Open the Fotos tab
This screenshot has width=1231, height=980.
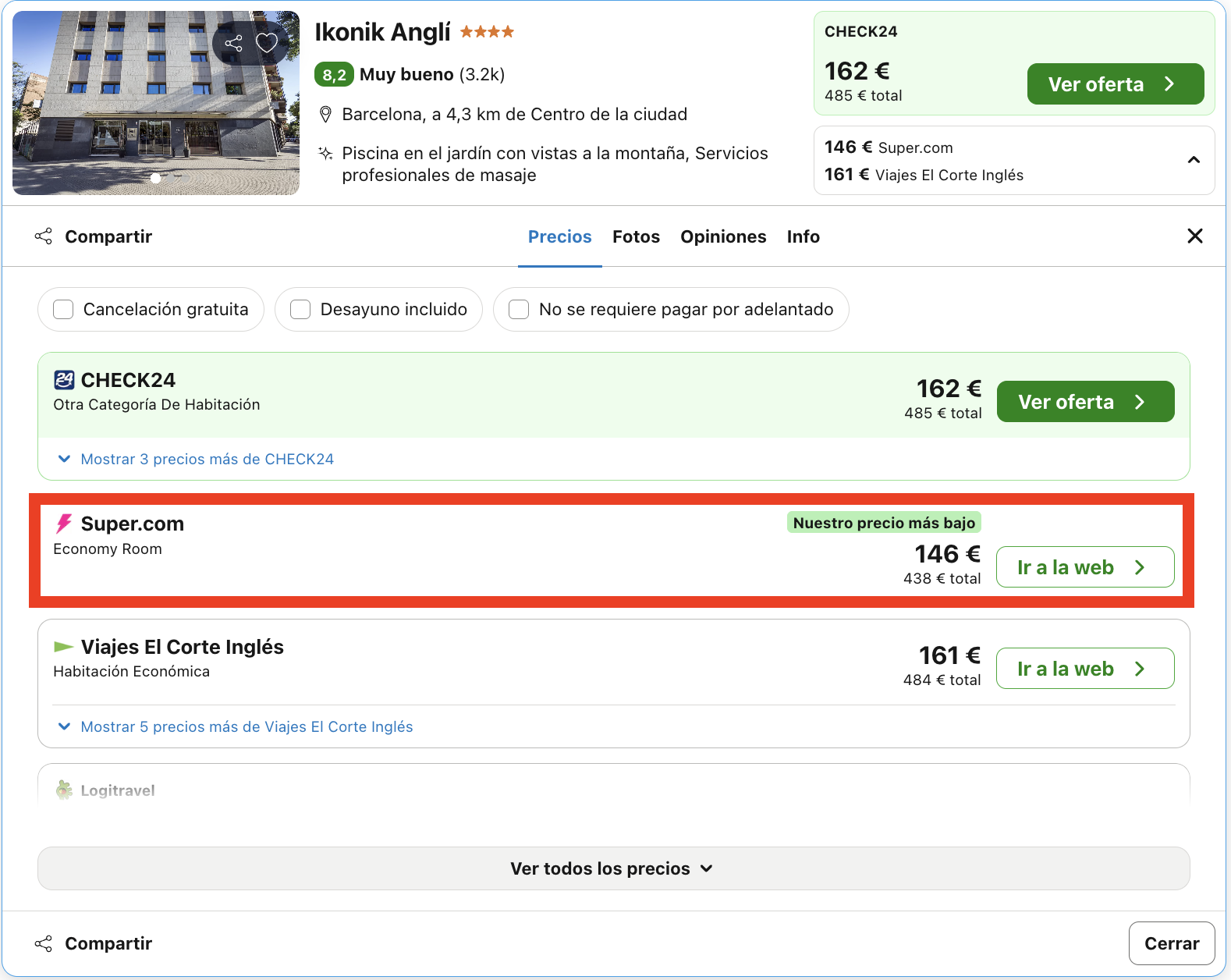click(636, 236)
